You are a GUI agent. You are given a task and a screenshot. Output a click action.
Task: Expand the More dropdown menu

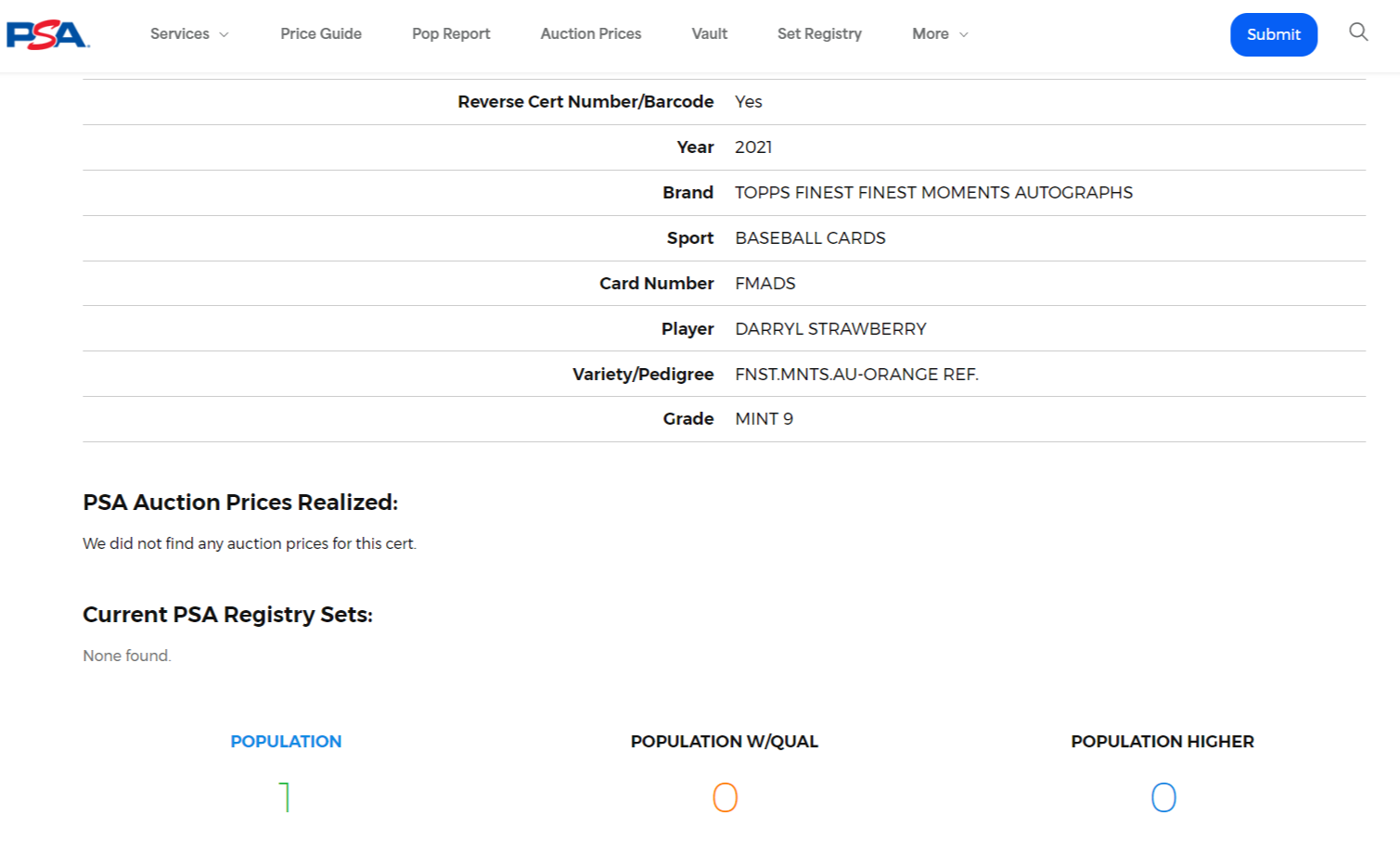(x=940, y=33)
